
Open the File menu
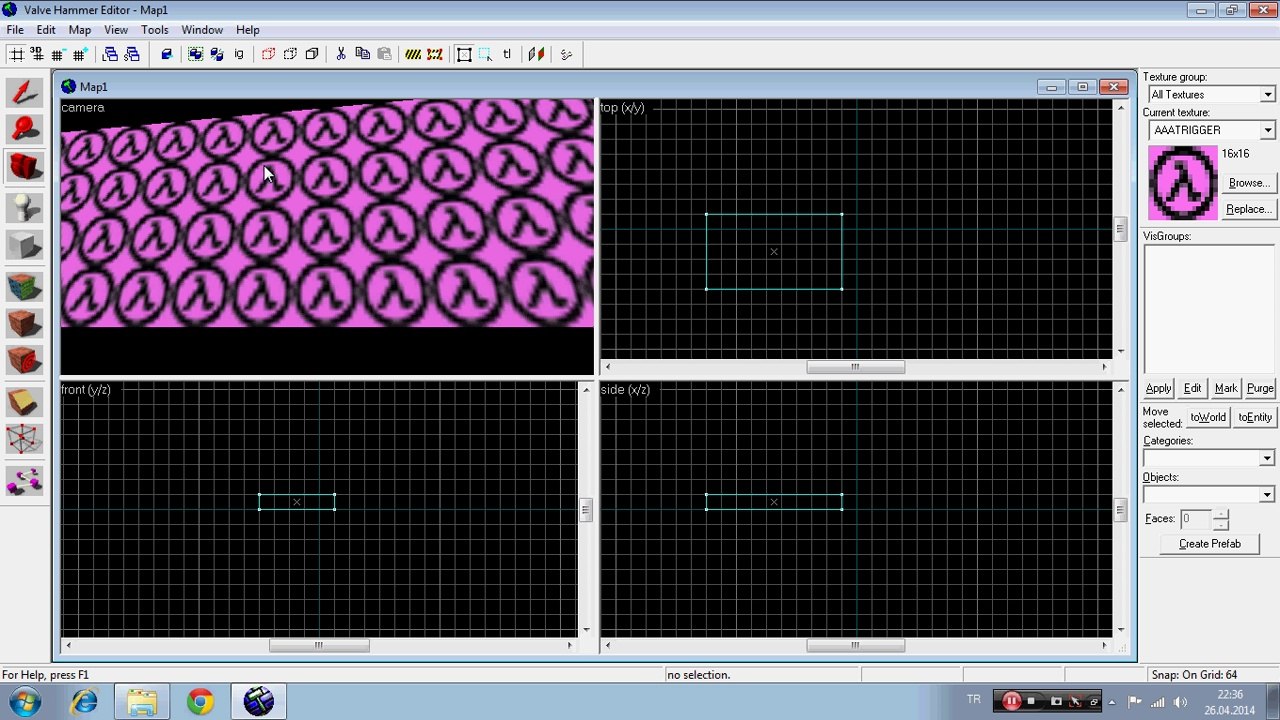coord(15,30)
